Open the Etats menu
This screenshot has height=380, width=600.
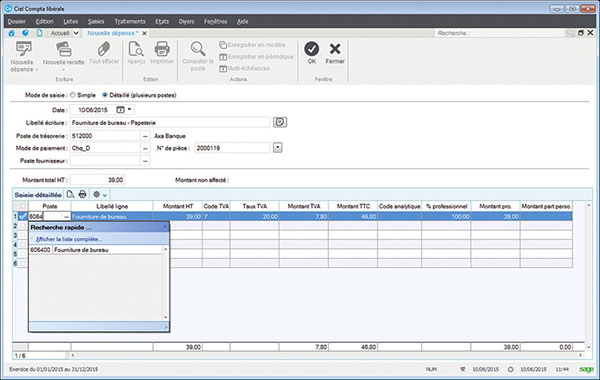tap(162, 21)
